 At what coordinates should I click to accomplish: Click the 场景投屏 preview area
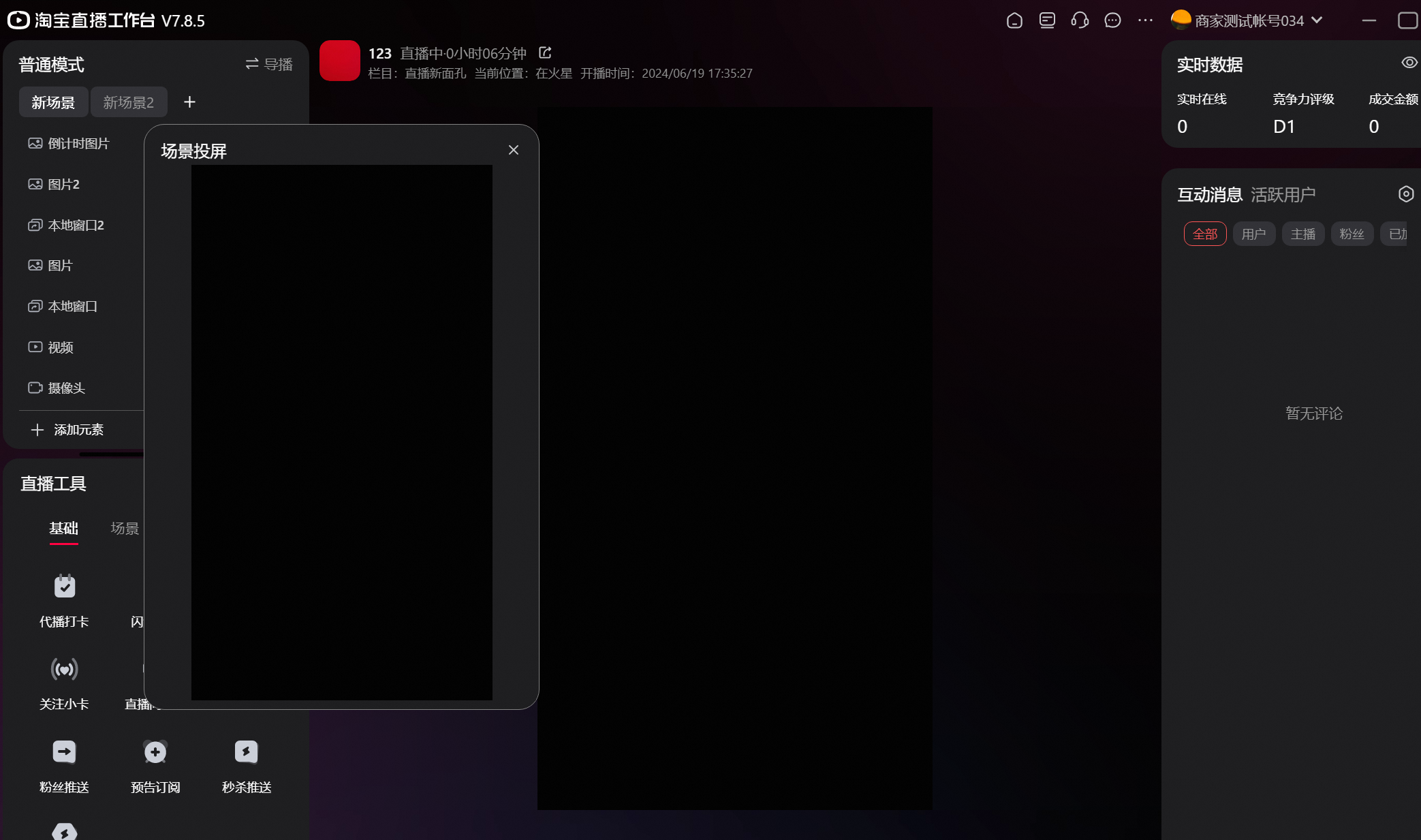(x=342, y=433)
